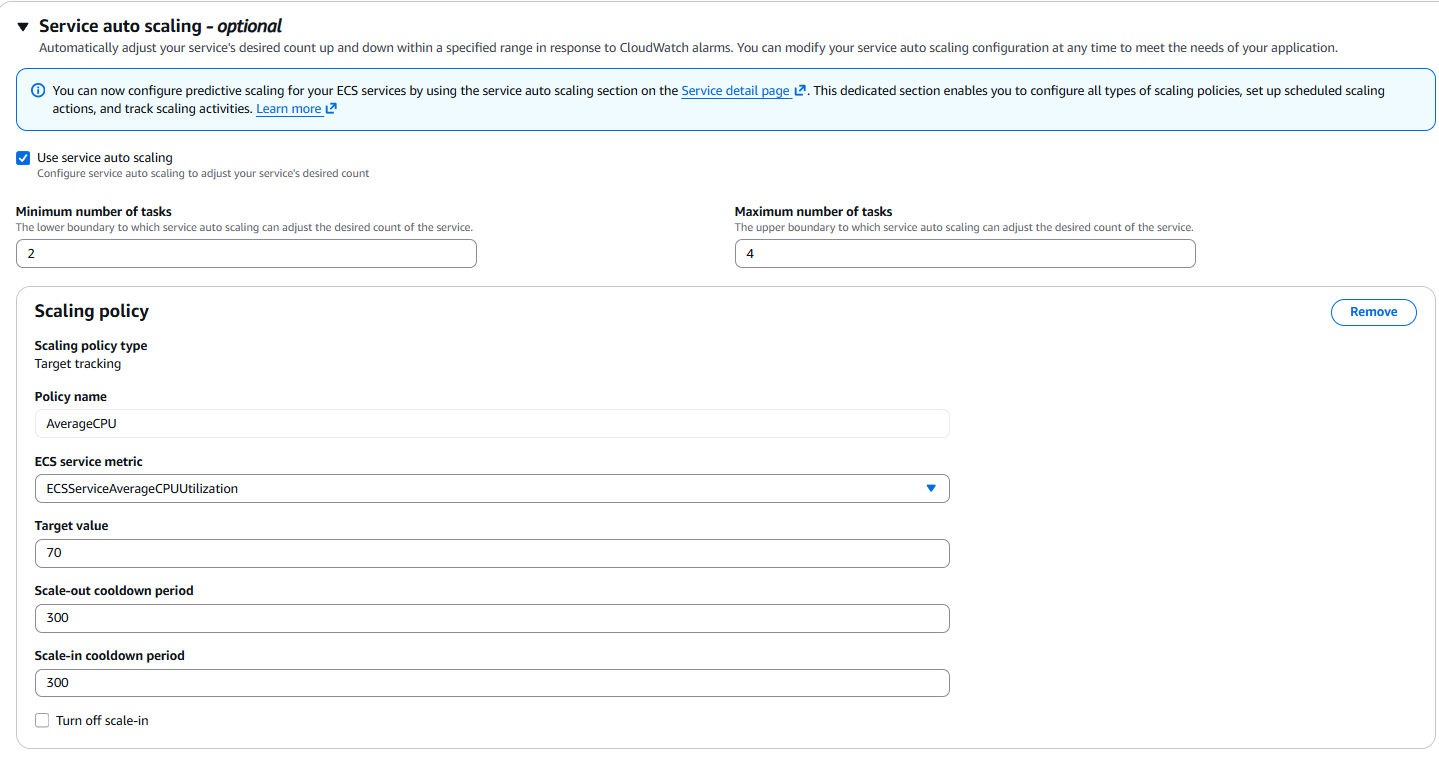Click external-link icon next to Learn more
1439x762 pixels.
point(331,109)
